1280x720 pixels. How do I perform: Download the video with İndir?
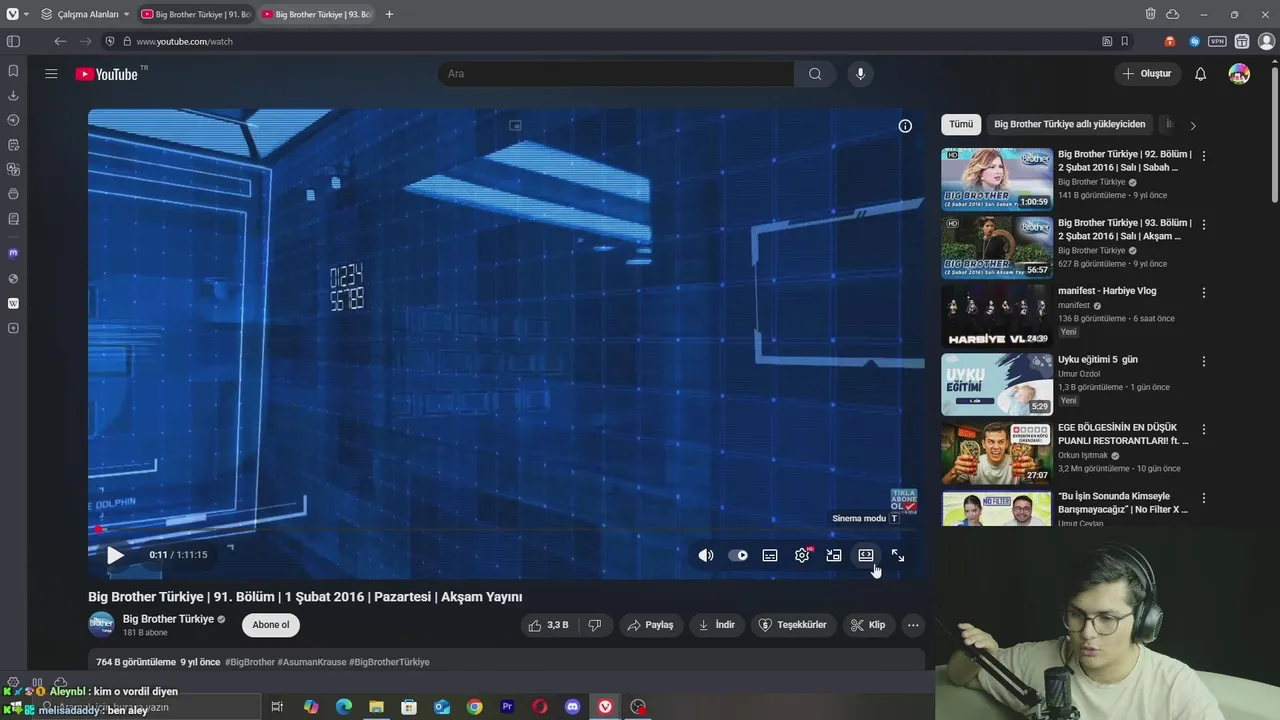(716, 625)
